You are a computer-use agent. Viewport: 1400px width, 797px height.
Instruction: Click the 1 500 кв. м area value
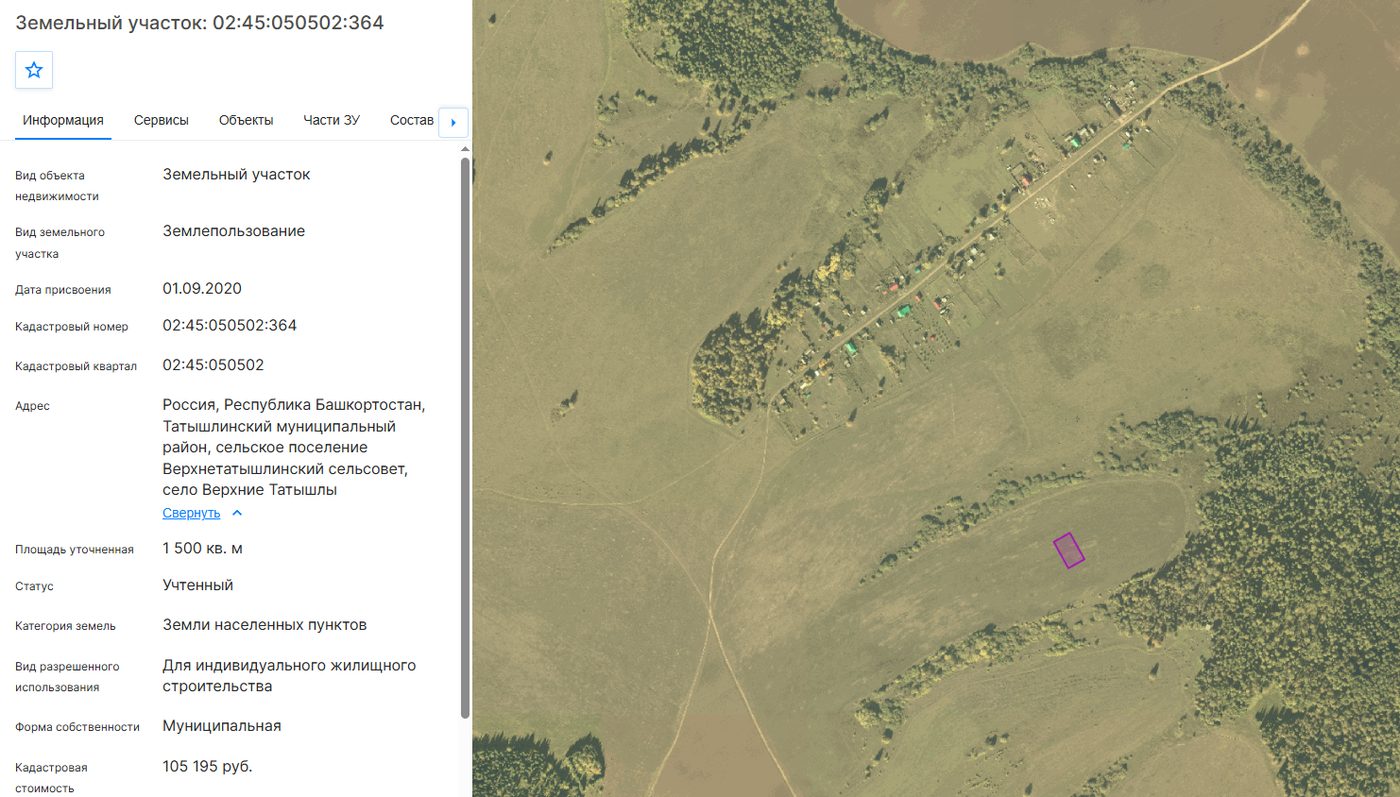pos(203,548)
